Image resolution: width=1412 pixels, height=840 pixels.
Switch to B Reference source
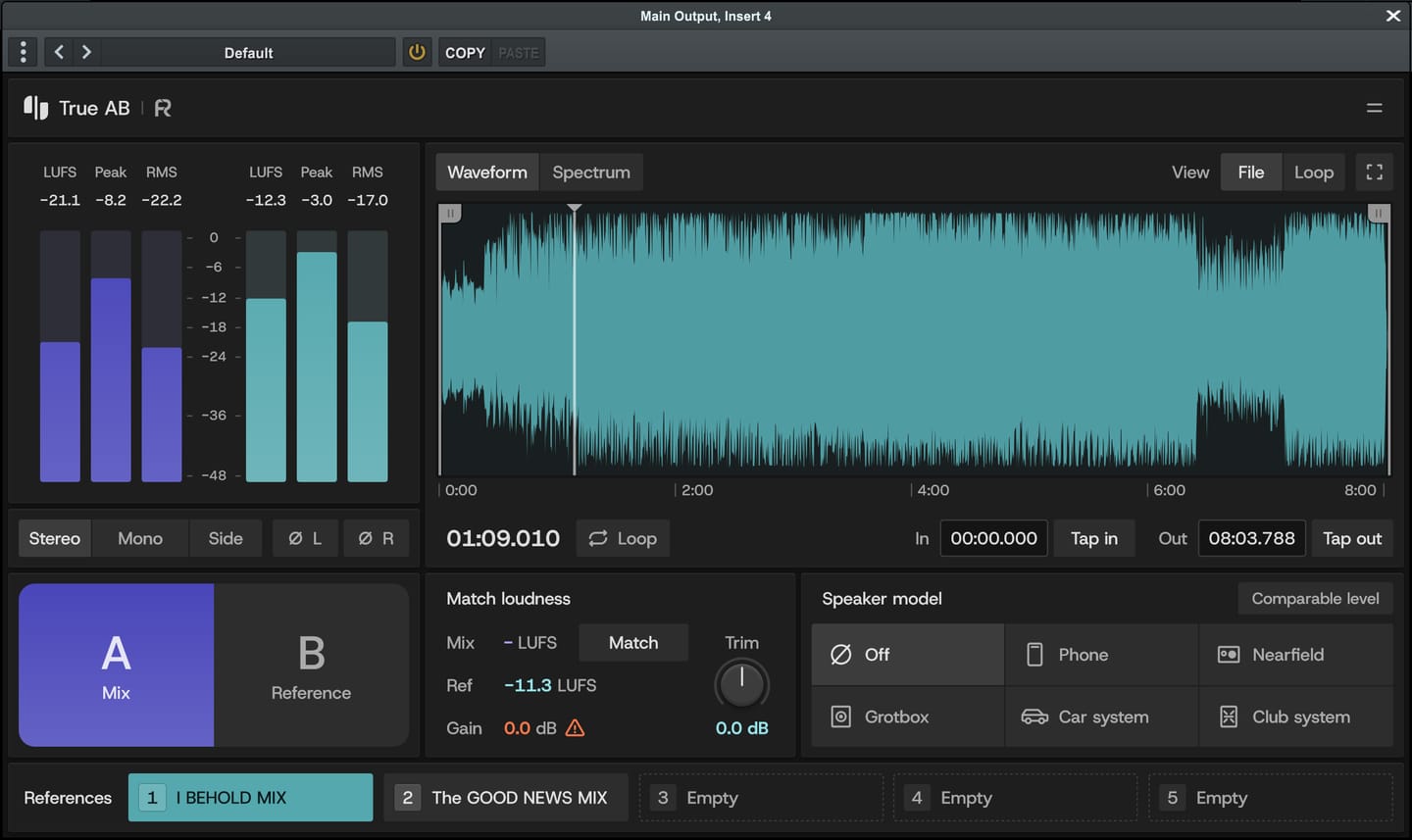click(x=311, y=666)
